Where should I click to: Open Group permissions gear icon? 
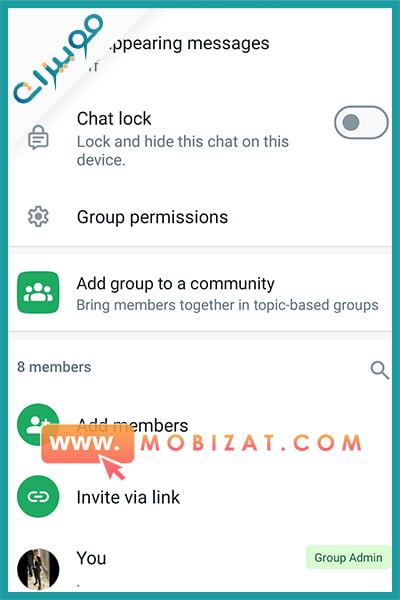coord(38,217)
